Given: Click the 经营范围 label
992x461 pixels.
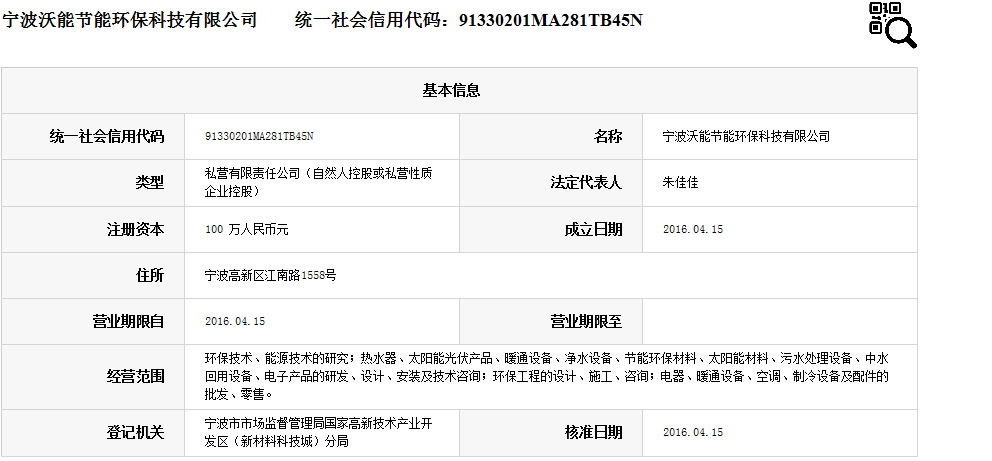Looking at the screenshot, I should 135,377.
